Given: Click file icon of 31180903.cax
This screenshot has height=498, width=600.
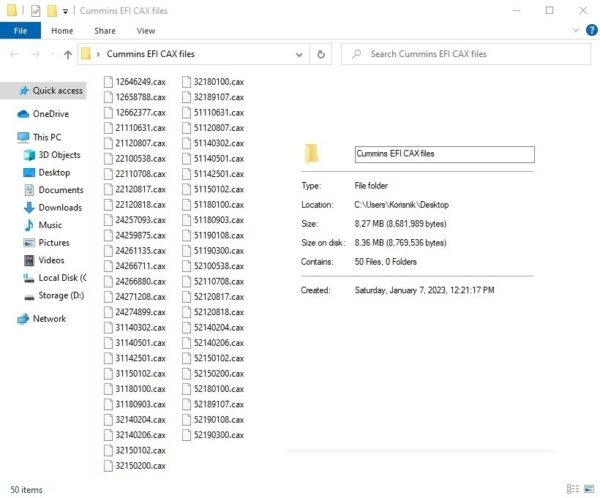Looking at the screenshot, I should pyautogui.click(x=108, y=404).
